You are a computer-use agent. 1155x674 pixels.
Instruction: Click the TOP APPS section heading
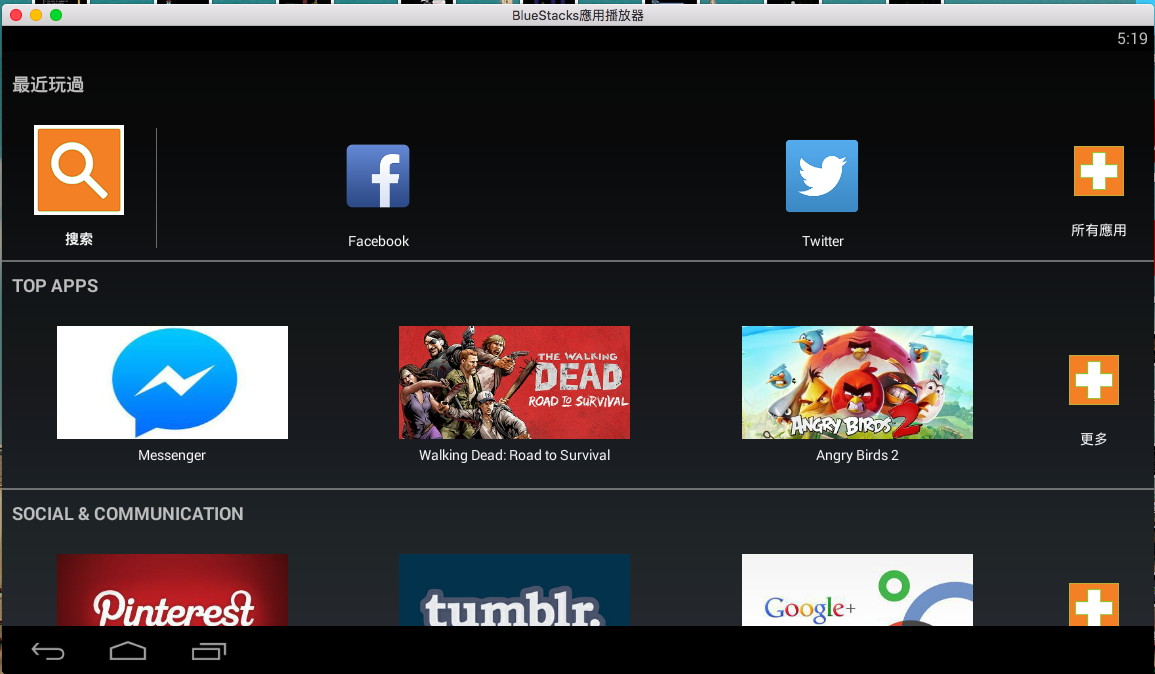[x=55, y=286]
